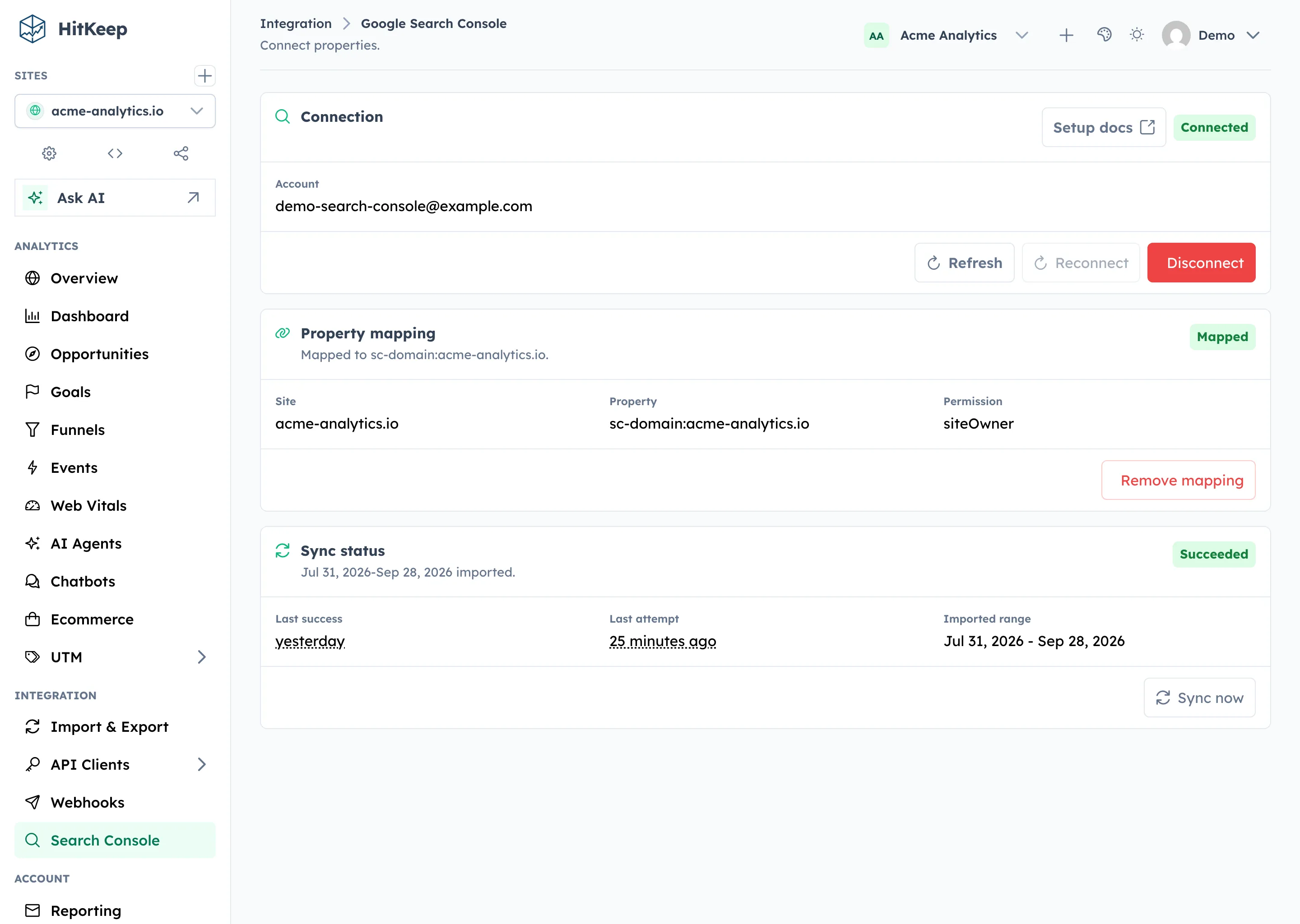Open Goals in sidebar
Screen dimensions: 1300x924
coord(115,392)
